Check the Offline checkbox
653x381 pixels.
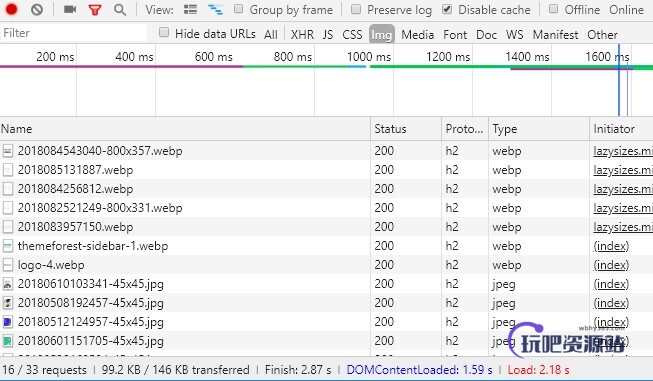[553, 9]
